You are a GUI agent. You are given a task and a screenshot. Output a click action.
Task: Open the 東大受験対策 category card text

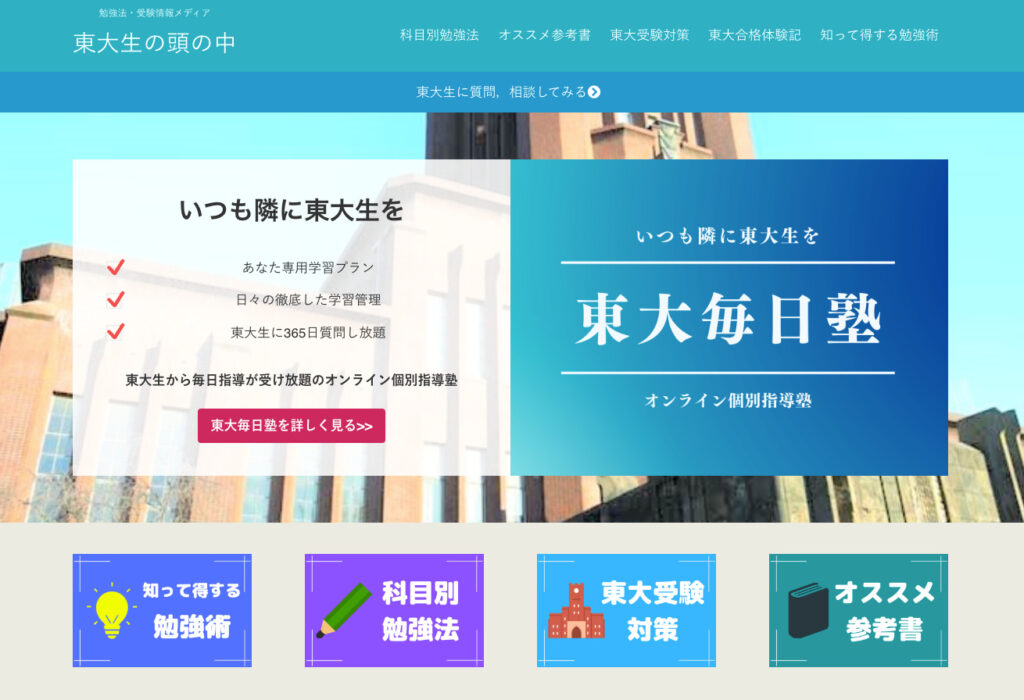652,611
